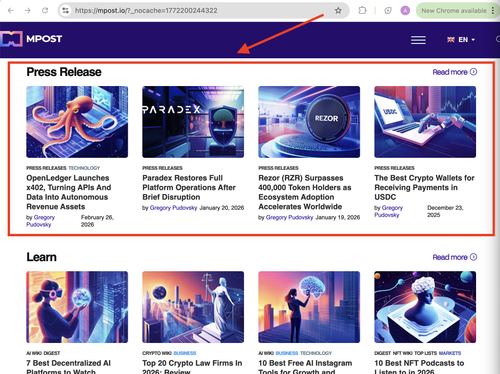500x374 pixels.
Task: Open Rezor (RZR) Surpasses 400,000 headline
Action: [x=305, y=192]
